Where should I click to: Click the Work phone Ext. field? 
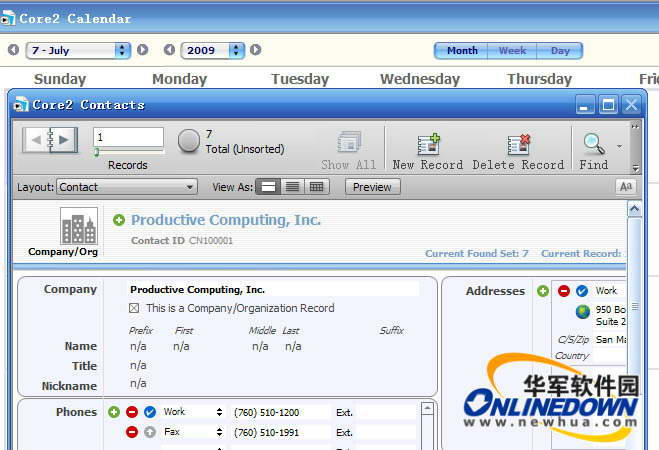(x=385, y=413)
